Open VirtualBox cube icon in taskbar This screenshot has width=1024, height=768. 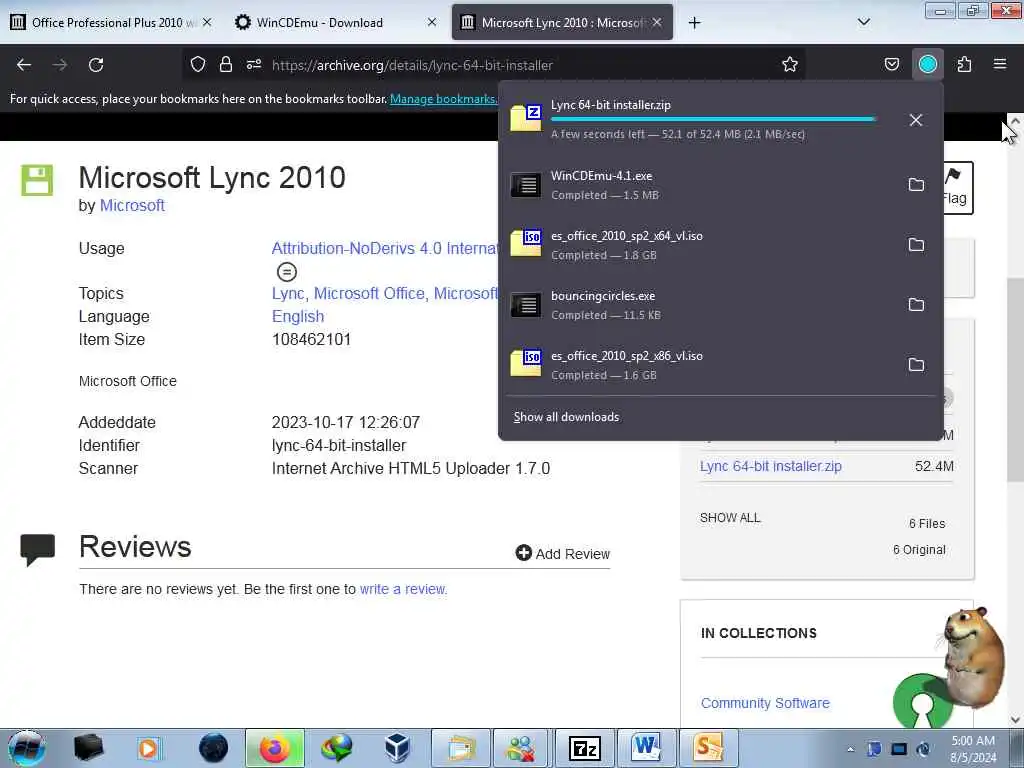click(x=398, y=748)
